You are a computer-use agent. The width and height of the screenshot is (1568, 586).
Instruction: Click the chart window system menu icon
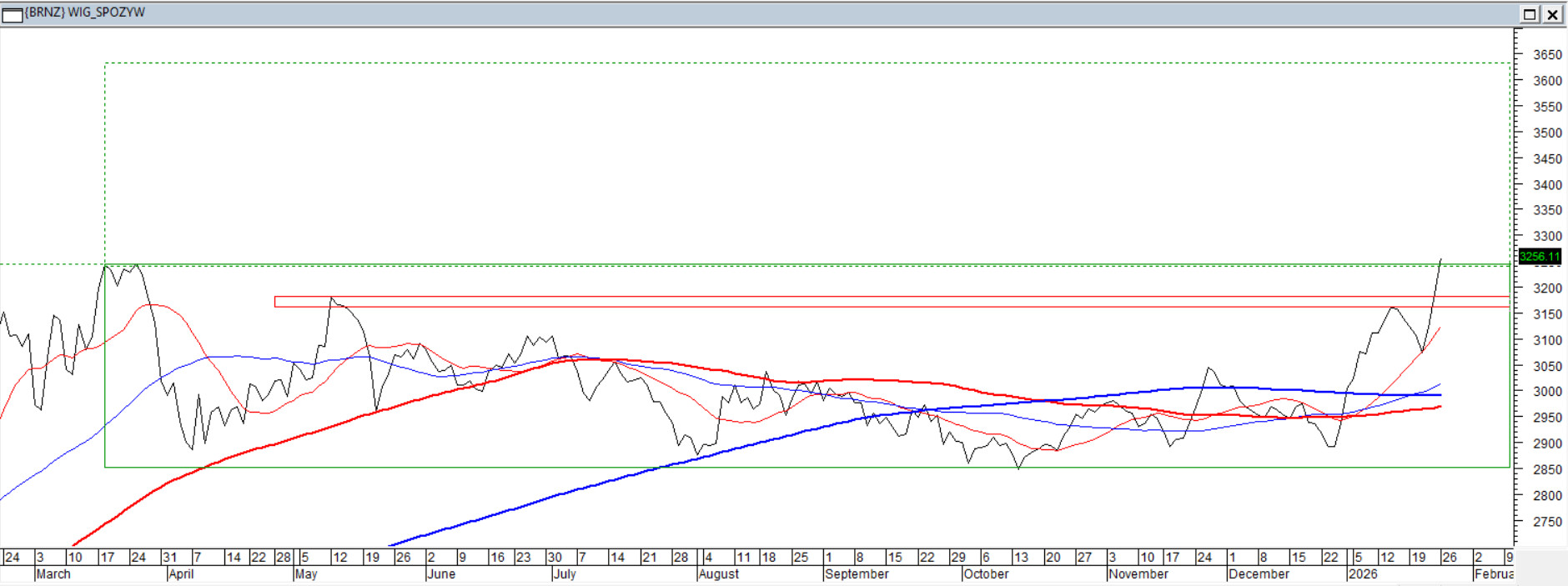pos(12,14)
